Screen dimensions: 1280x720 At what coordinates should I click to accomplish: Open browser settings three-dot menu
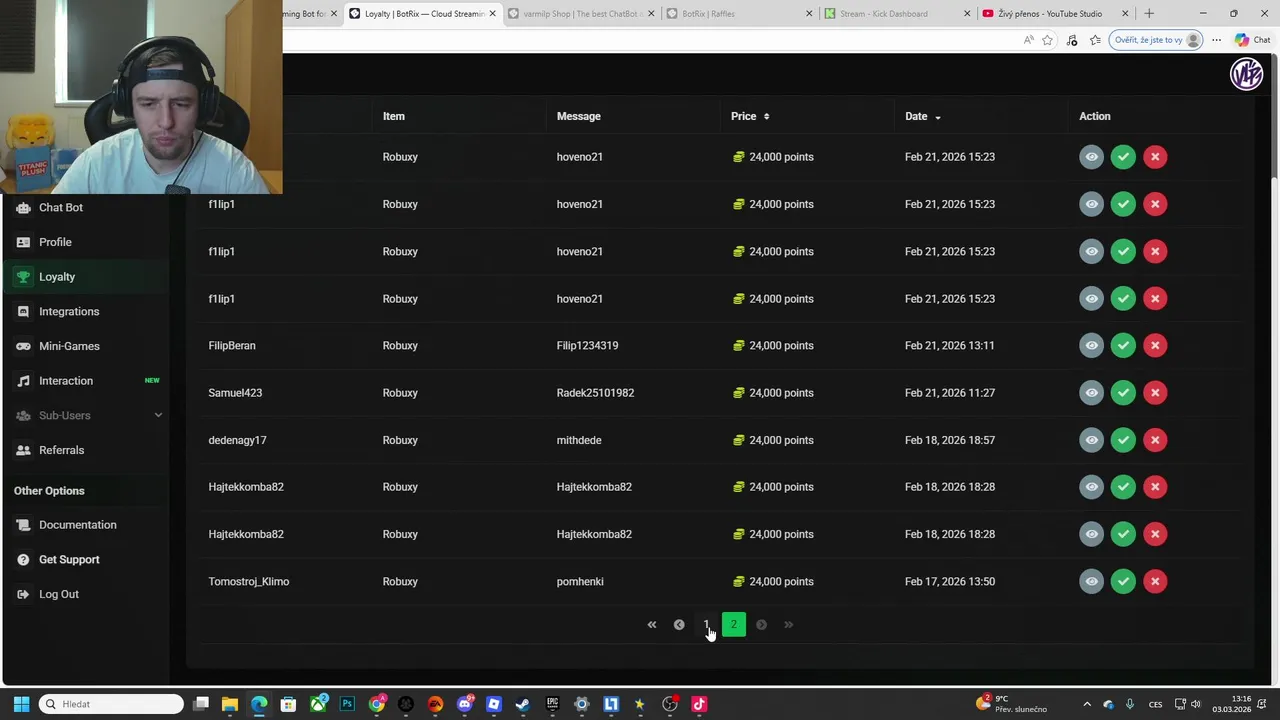(x=1216, y=40)
